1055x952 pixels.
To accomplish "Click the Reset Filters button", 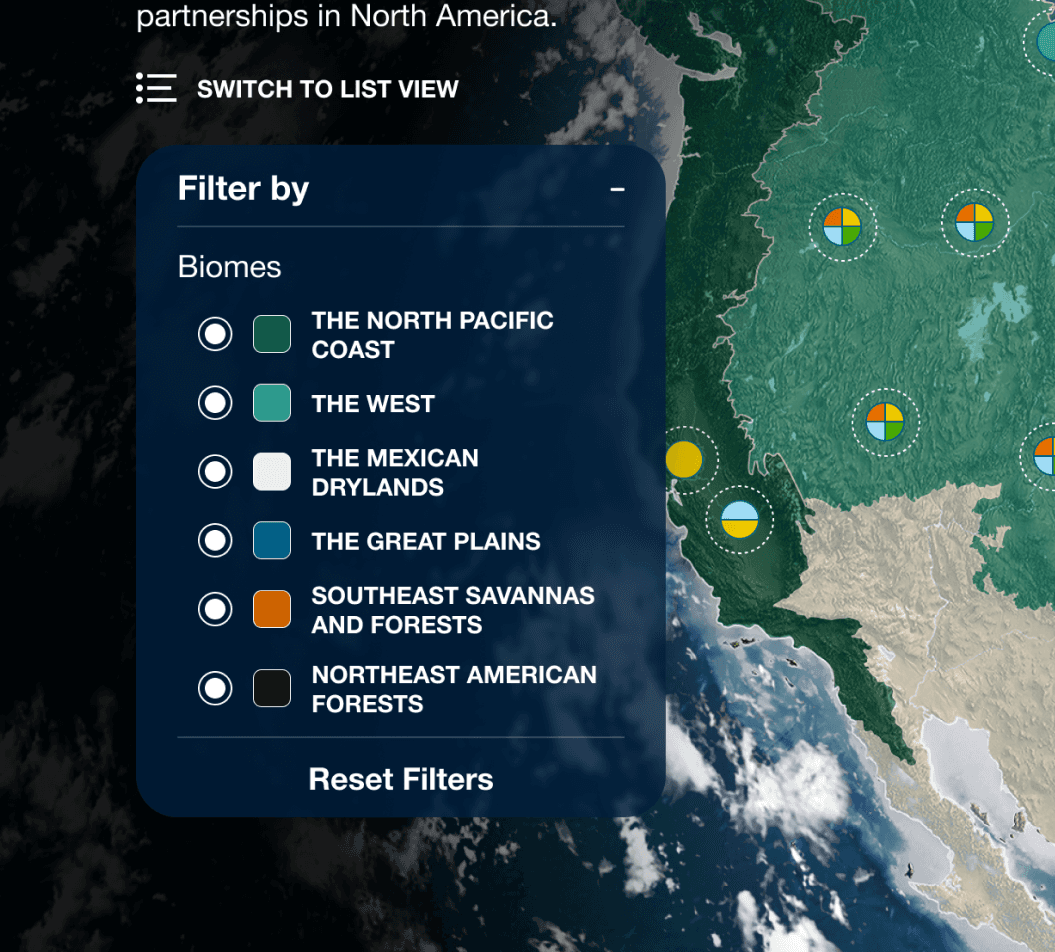I will pos(400,779).
